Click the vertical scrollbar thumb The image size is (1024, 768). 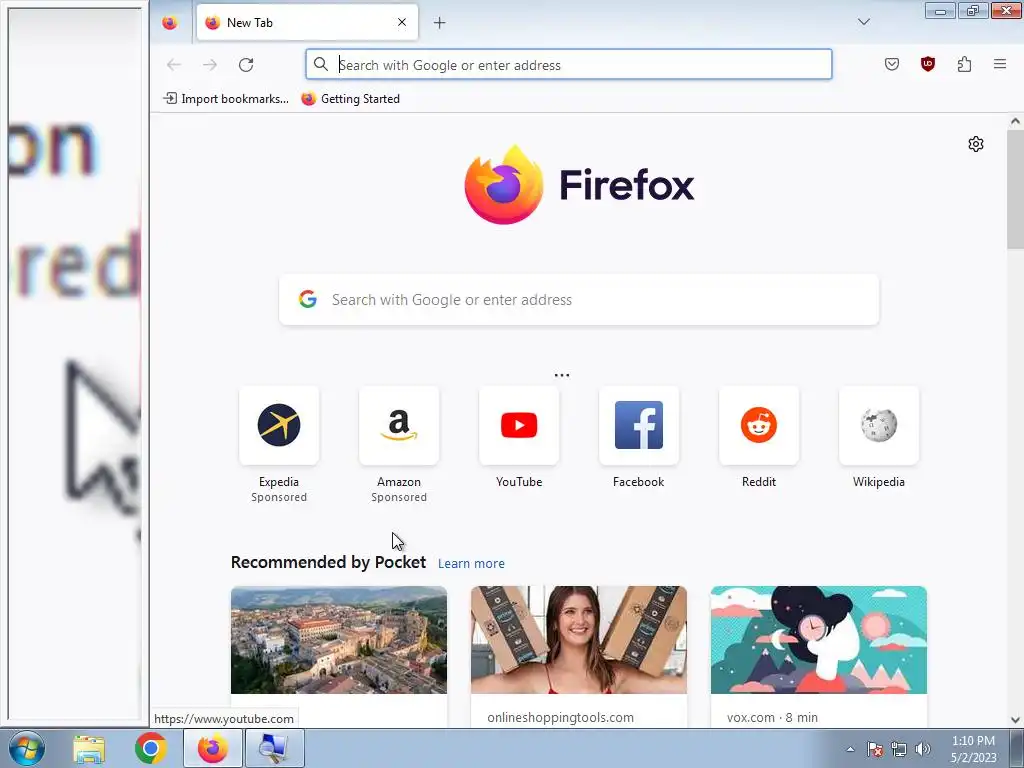[1015, 189]
